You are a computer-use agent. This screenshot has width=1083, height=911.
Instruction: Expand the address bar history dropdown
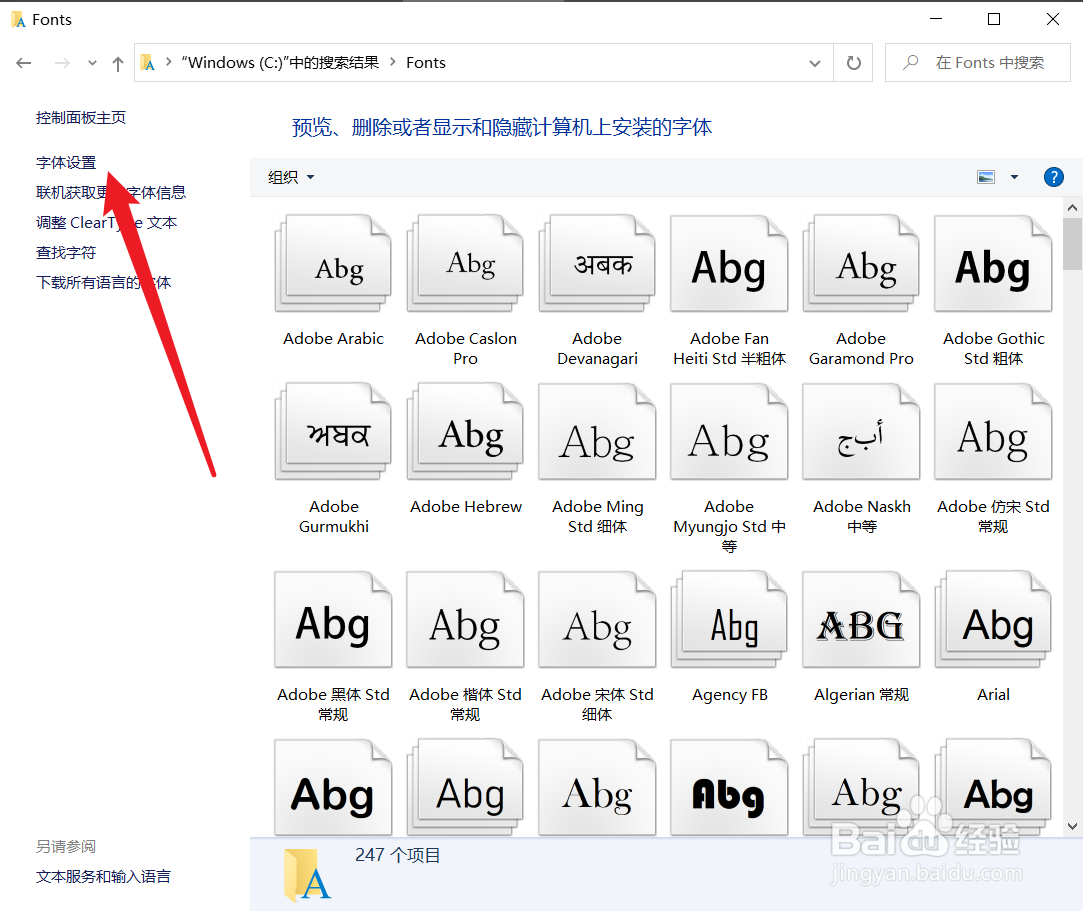pos(815,64)
